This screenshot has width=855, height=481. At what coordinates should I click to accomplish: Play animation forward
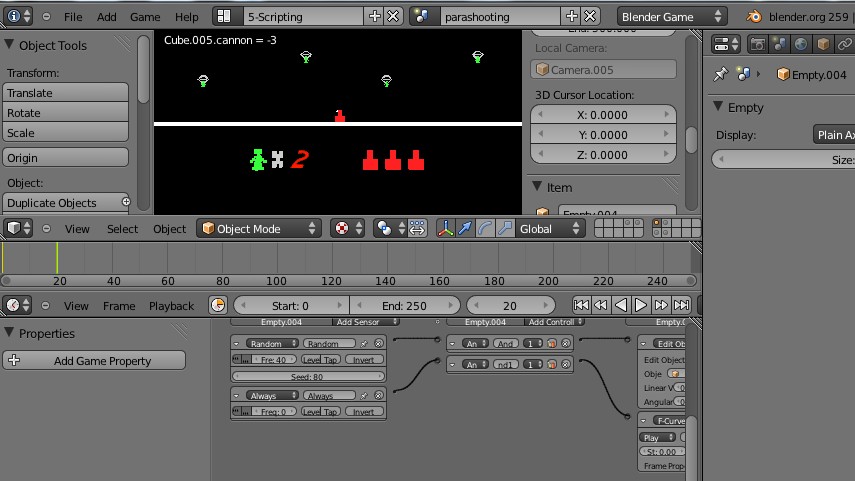[641, 305]
